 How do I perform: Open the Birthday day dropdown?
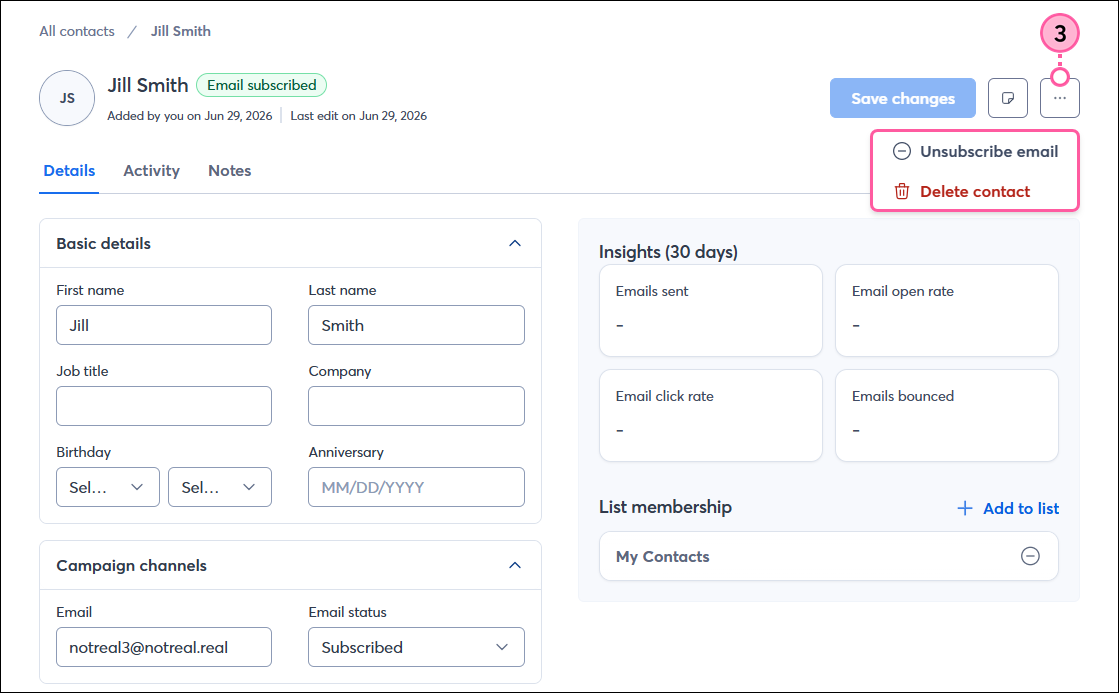pos(220,487)
